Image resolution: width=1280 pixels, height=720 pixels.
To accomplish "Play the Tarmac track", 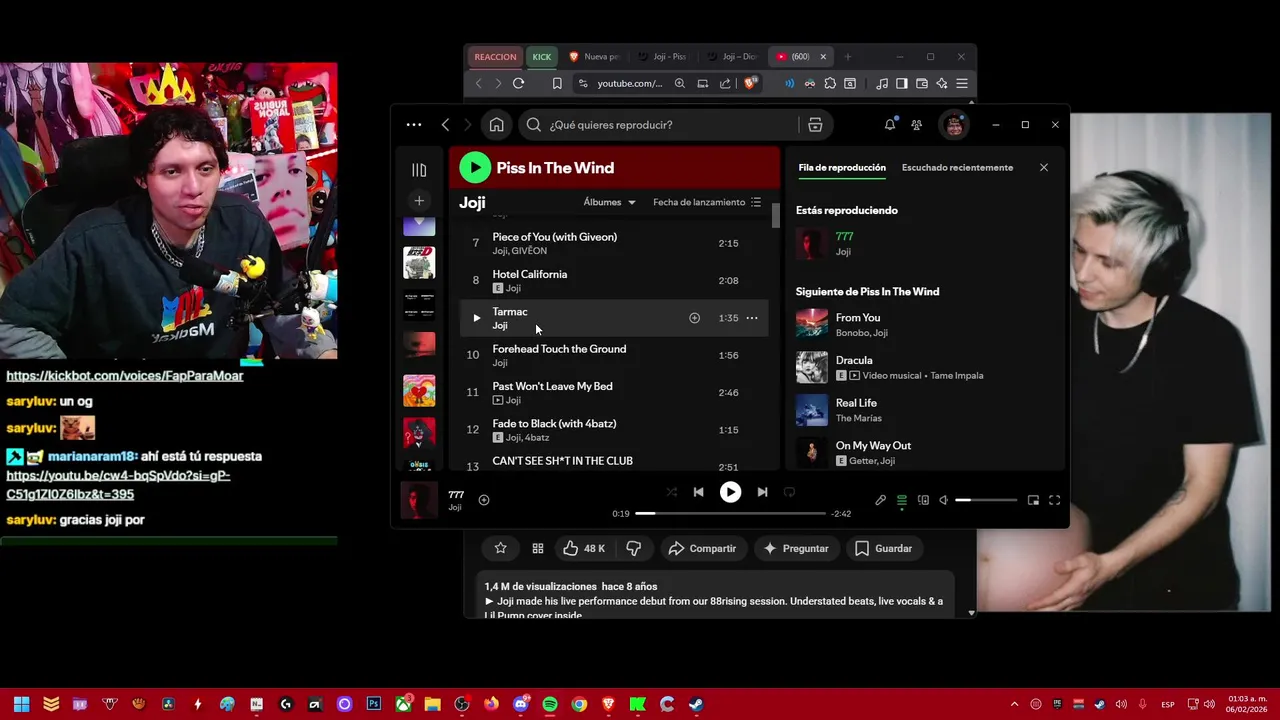I will click(x=476, y=318).
